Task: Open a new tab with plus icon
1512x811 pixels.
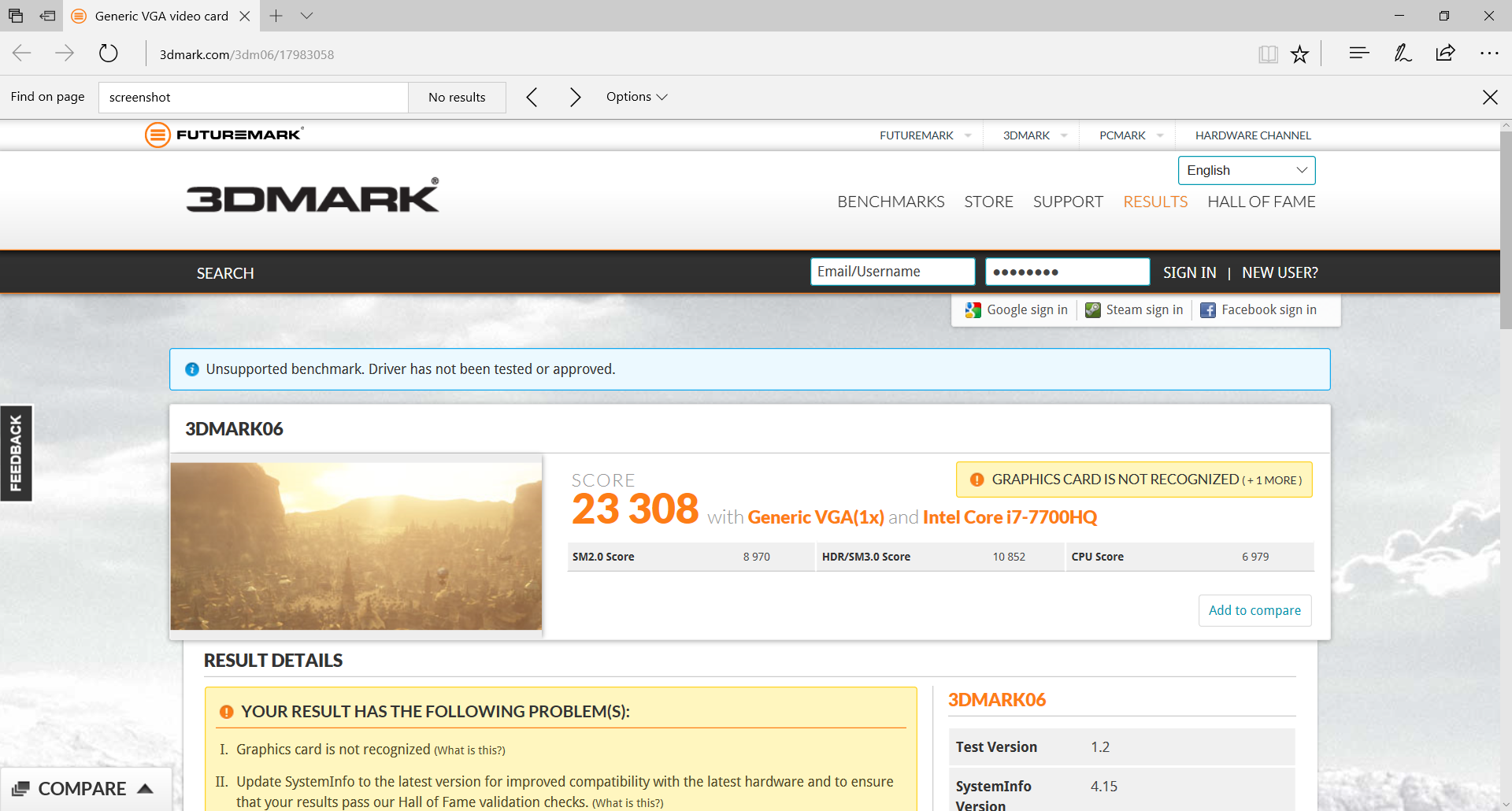Action: pyautogui.click(x=276, y=16)
